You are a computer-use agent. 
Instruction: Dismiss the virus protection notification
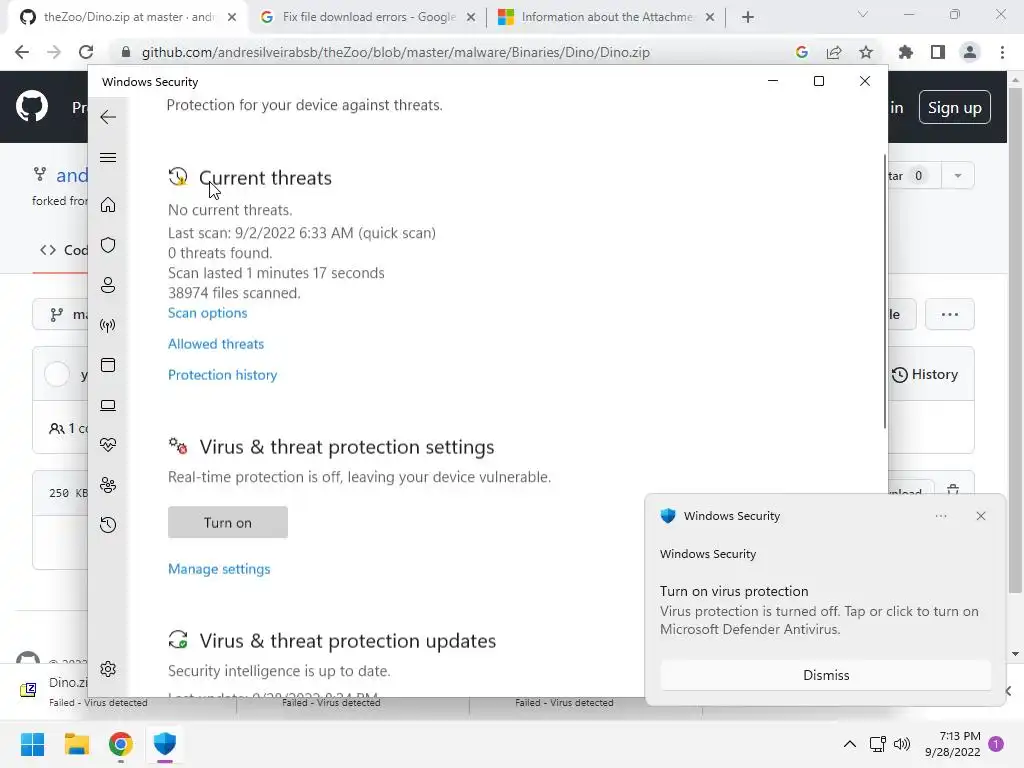coord(825,675)
